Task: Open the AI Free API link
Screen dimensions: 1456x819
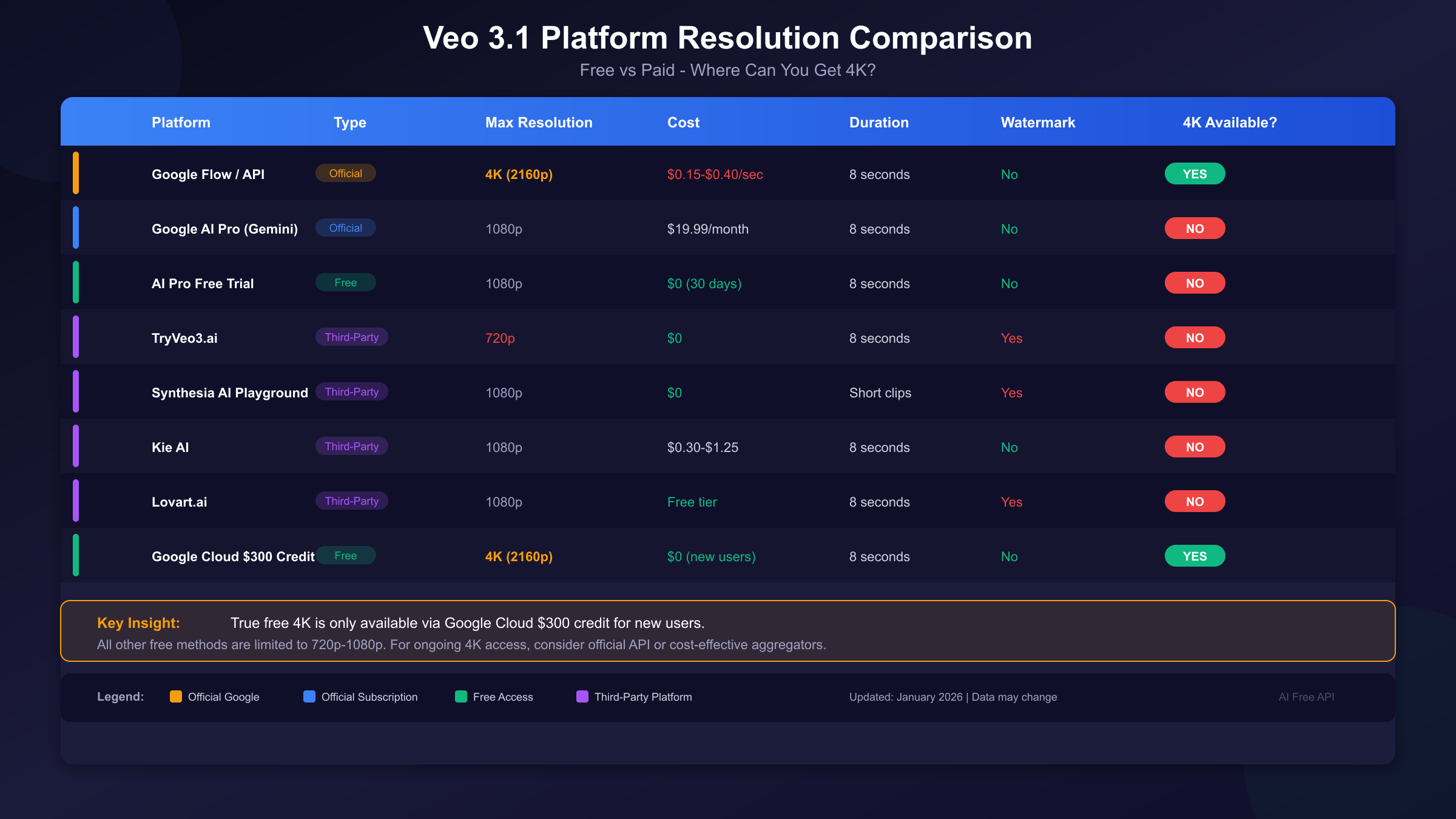Action: click(x=1306, y=696)
